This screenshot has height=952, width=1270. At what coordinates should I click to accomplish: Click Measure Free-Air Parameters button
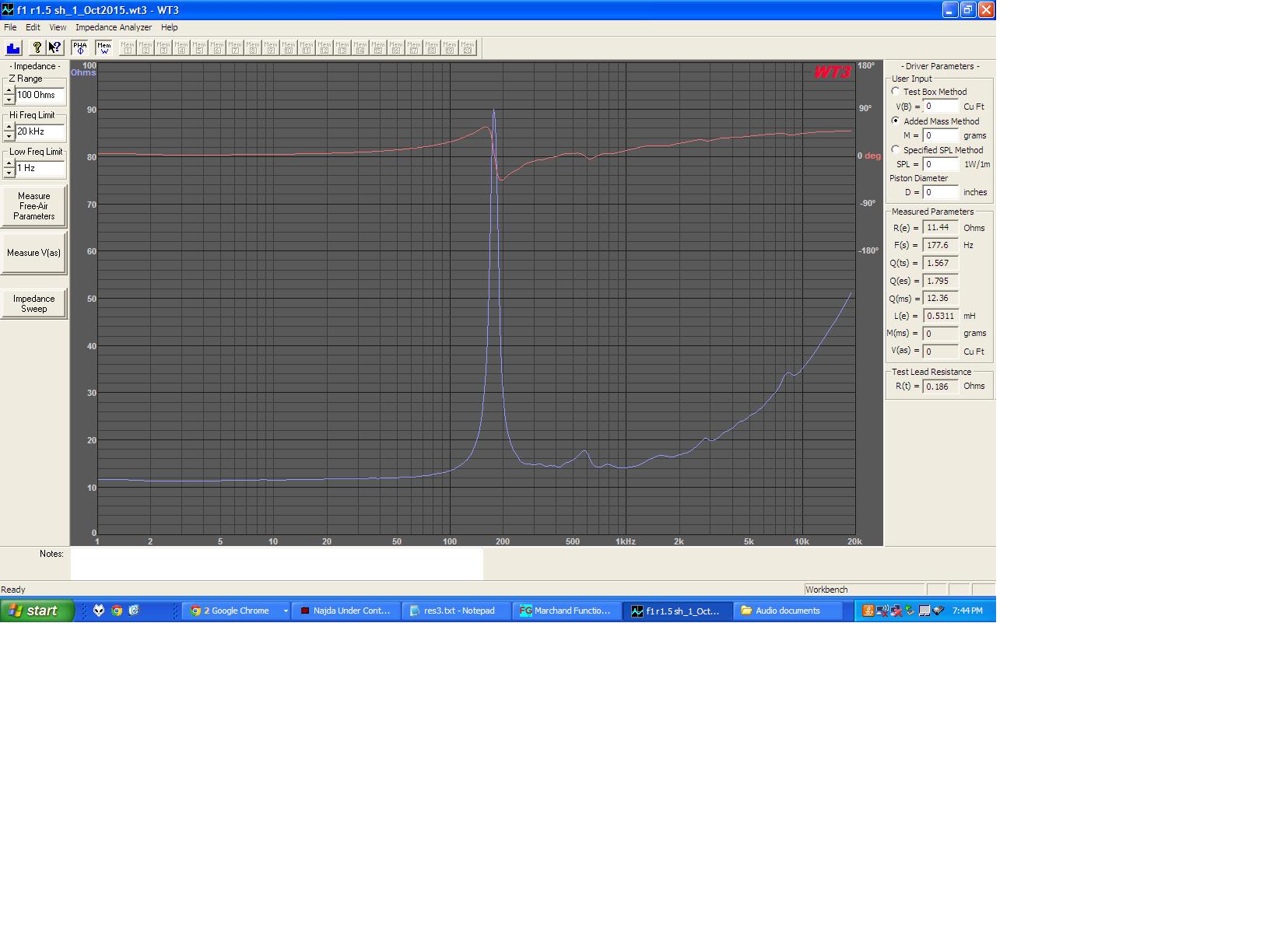click(33, 206)
